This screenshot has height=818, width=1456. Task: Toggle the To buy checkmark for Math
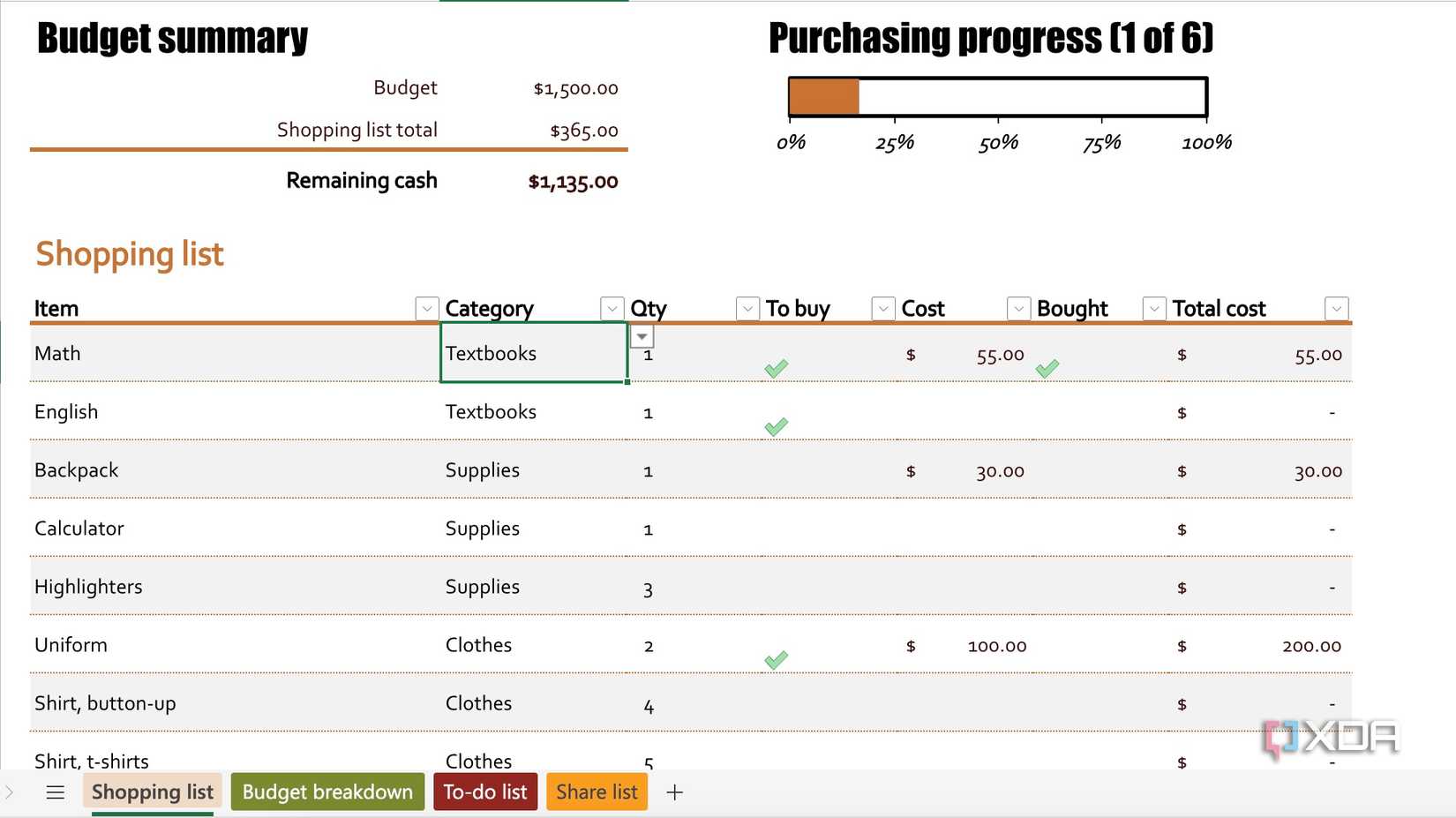[776, 368]
